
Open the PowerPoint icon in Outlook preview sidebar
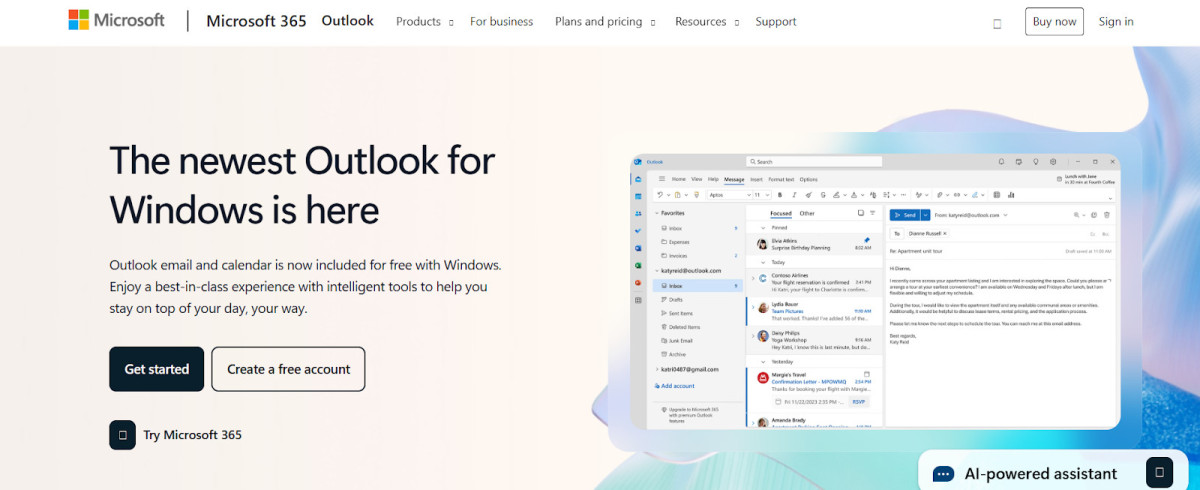click(x=638, y=283)
